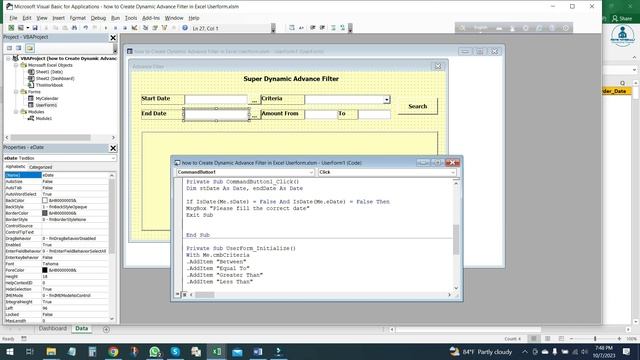Open Properties Window from the toolbar icon
Screen dimensions: 640x360
click(x=155, y=28)
